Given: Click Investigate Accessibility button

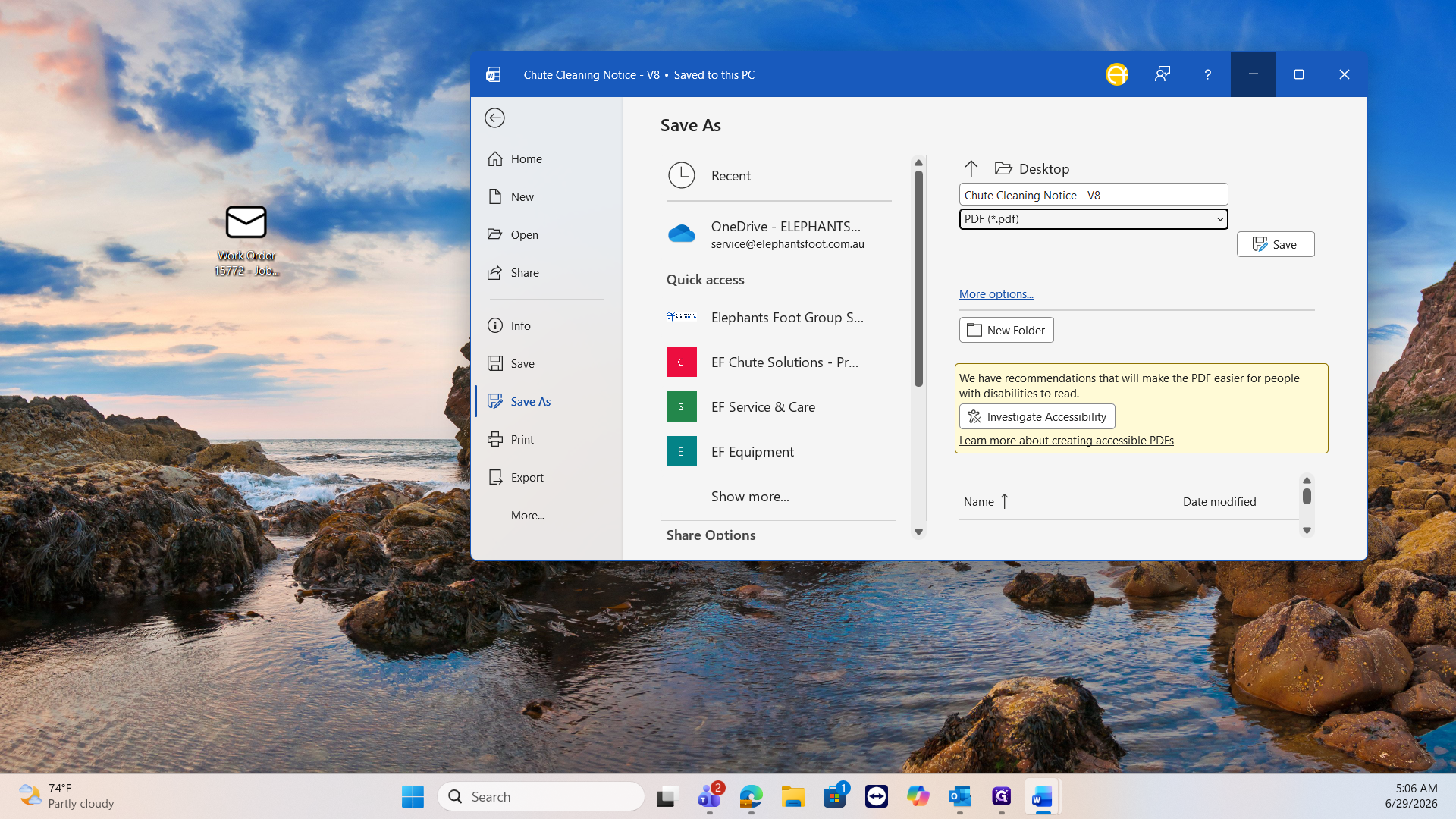Looking at the screenshot, I should (1037, 416).
